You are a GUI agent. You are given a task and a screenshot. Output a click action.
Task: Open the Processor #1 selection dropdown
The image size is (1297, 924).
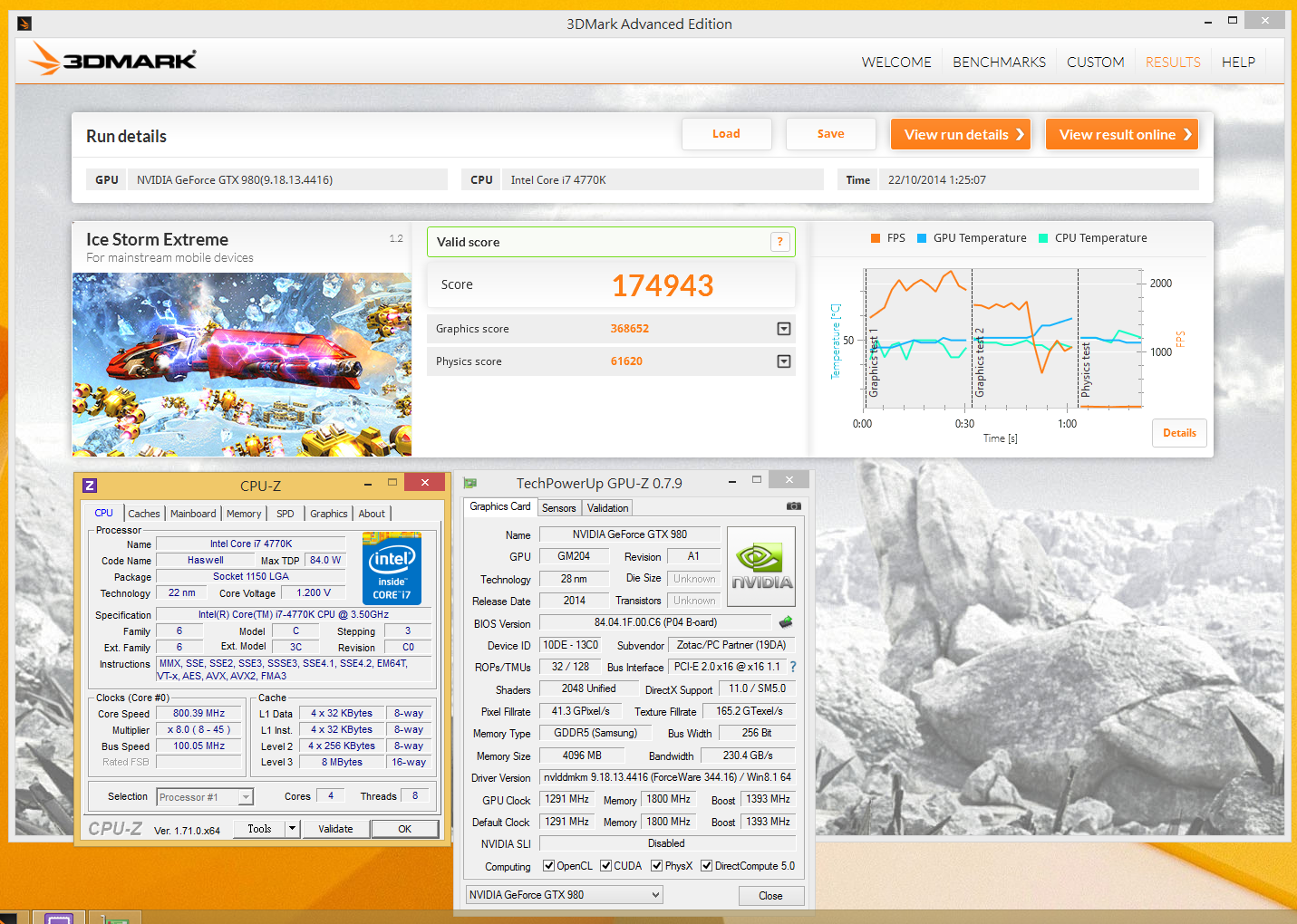pyautogui.click(x=205, y=797)
